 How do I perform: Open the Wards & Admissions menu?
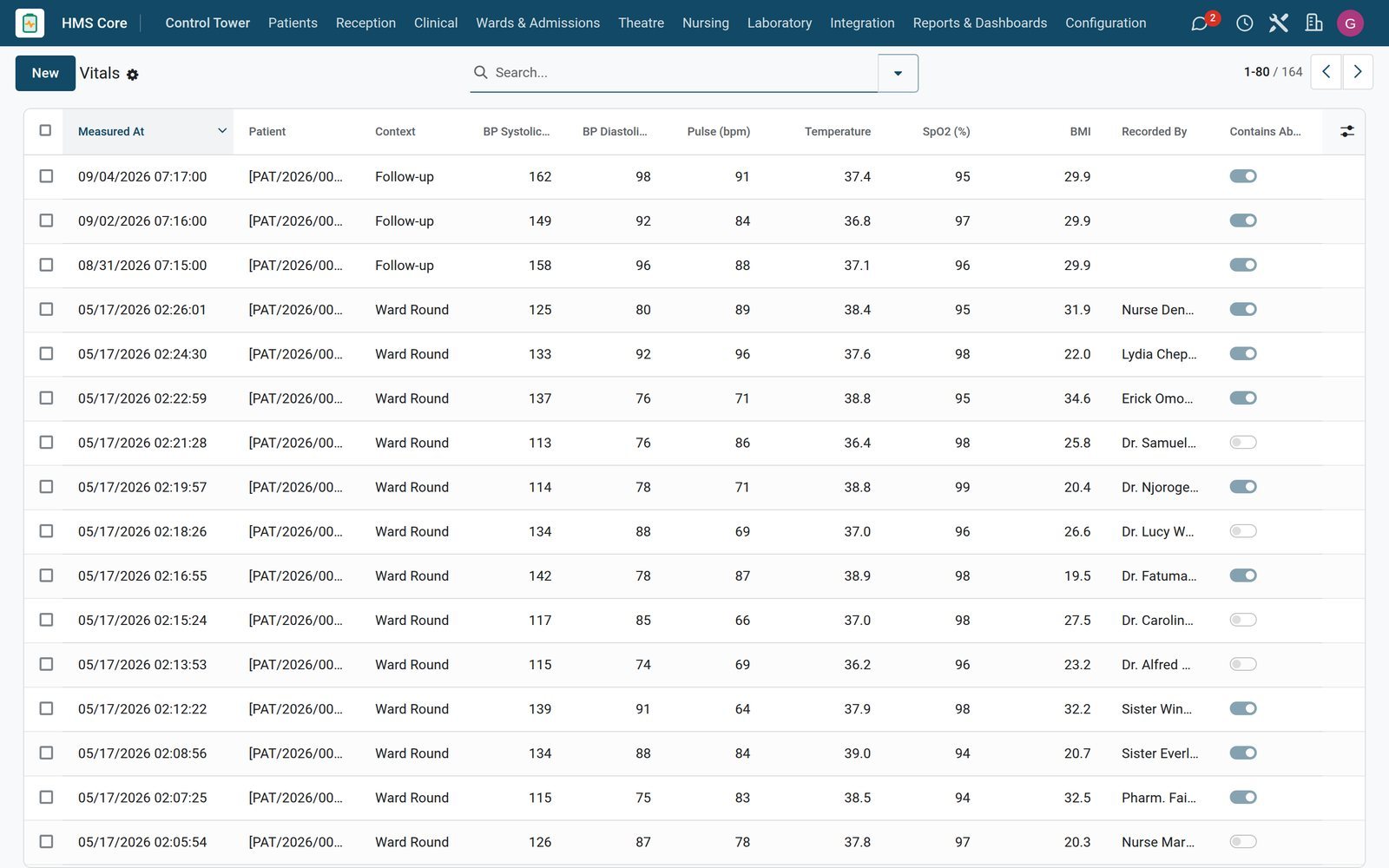pos(537,23)
